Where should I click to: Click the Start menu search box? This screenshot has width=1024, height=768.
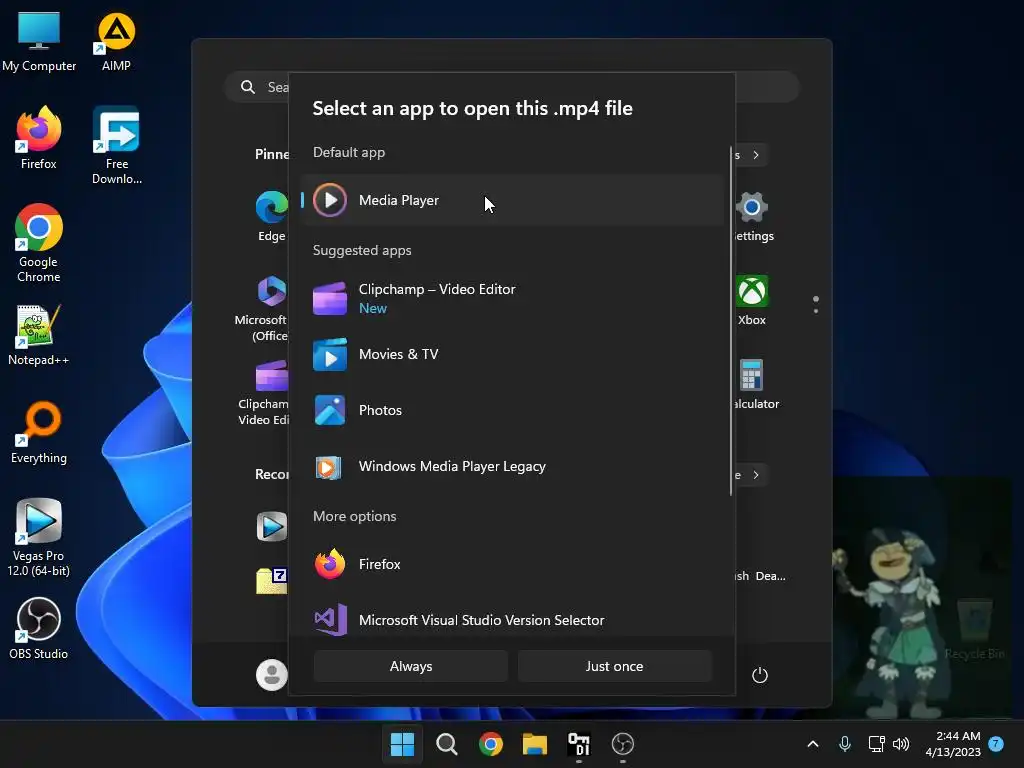(x=512, y=87)
